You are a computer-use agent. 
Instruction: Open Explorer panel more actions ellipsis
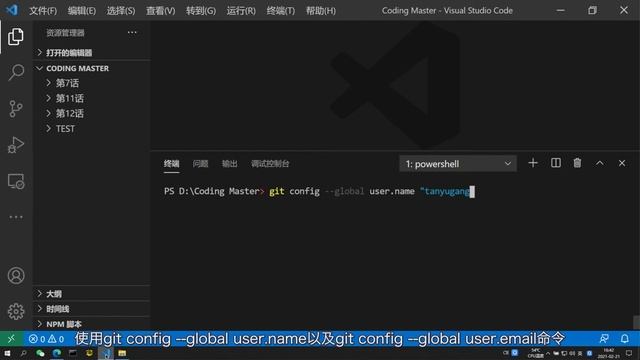[132, 32]
